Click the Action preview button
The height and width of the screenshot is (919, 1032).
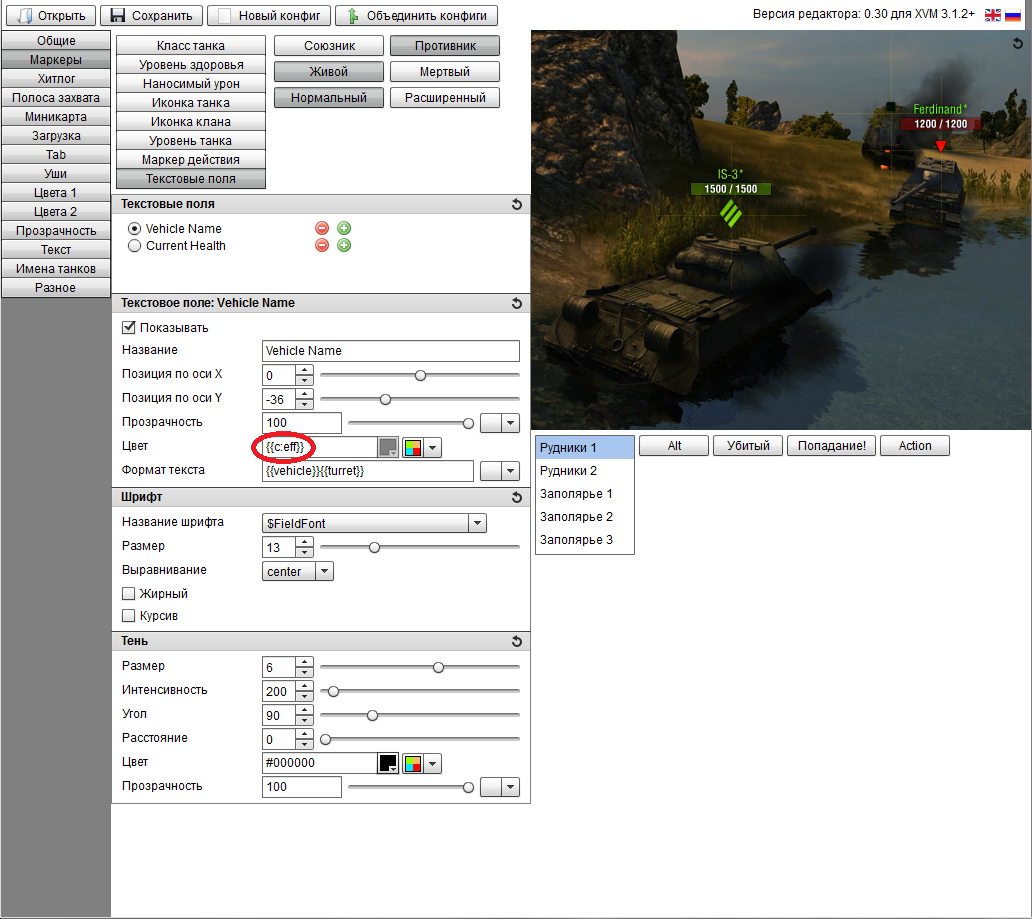tap(915, 446)
